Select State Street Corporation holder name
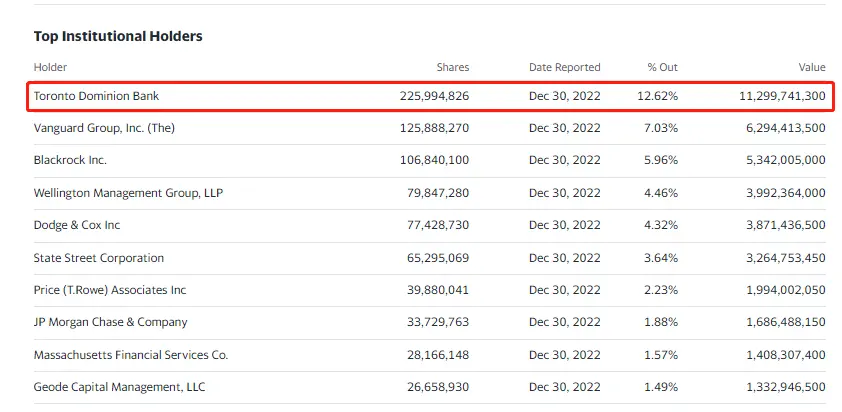Screen dimensions: 842x412 click(x=99, y=258)
